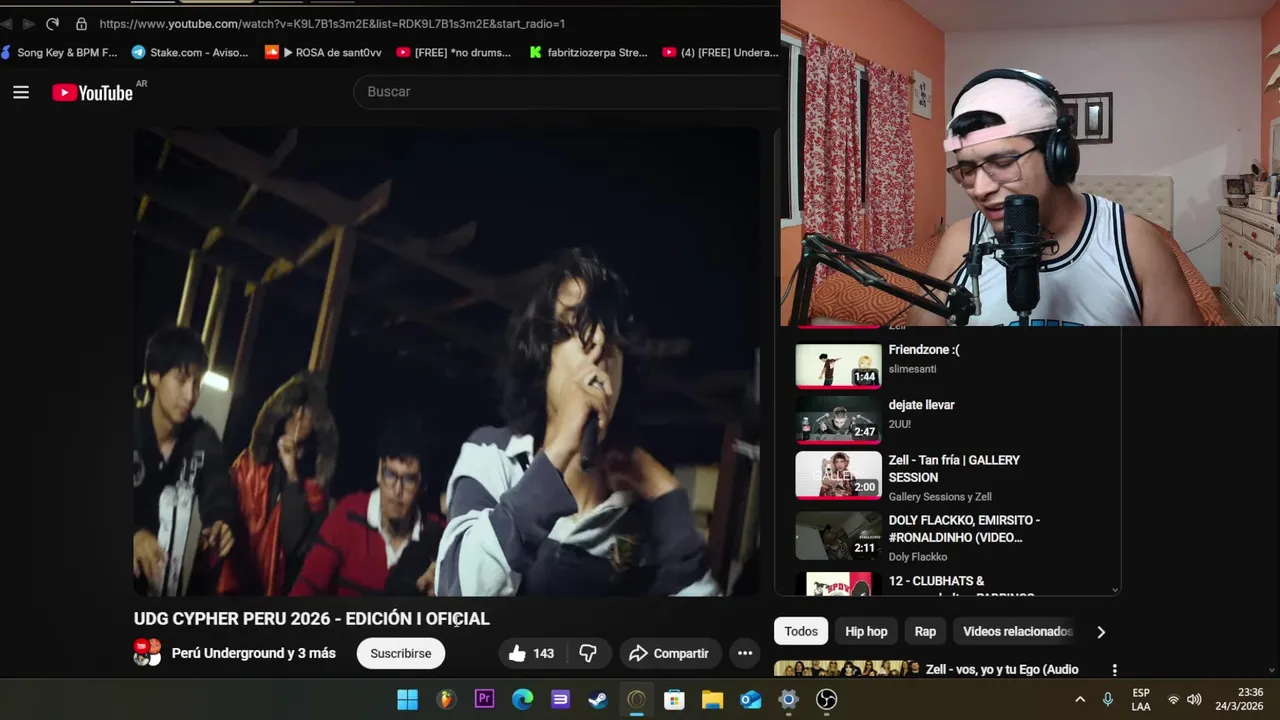1280x720 pixels.
Task: Open the 'Perú Underground y 3 más' channel link
Action: click(x=254, y=653)
